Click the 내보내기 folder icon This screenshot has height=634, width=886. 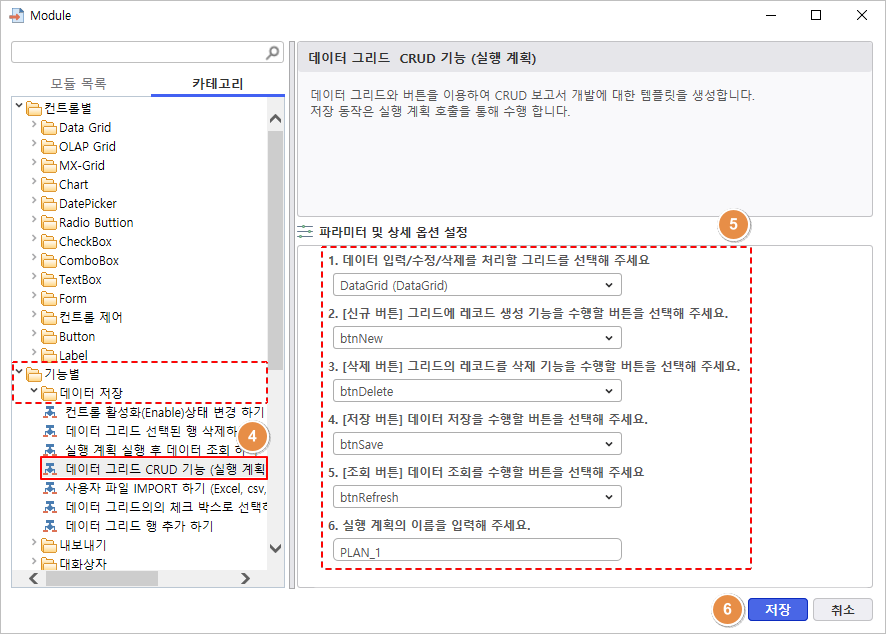pyautogui.click(x=49, y=545)
